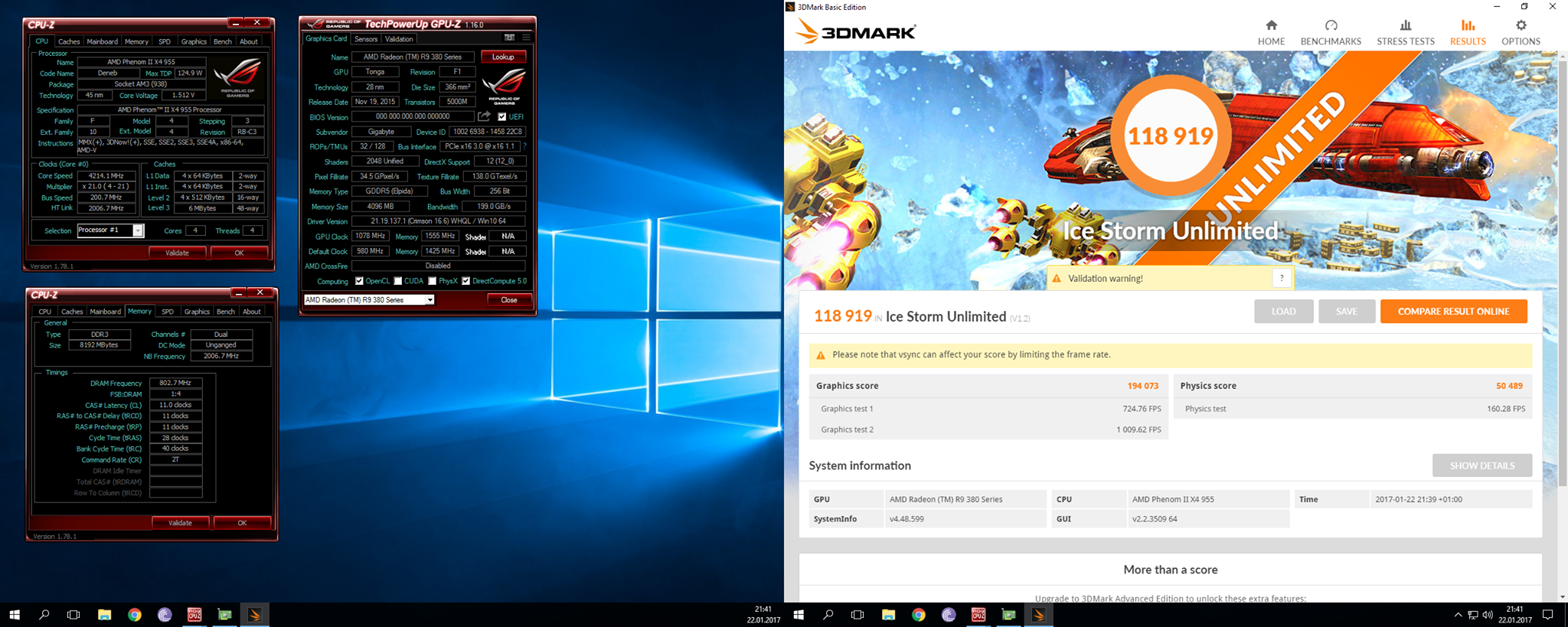Click the Start button under the 3DMark window
Screen dimensions: 1568x627
[x=799, y=615]
